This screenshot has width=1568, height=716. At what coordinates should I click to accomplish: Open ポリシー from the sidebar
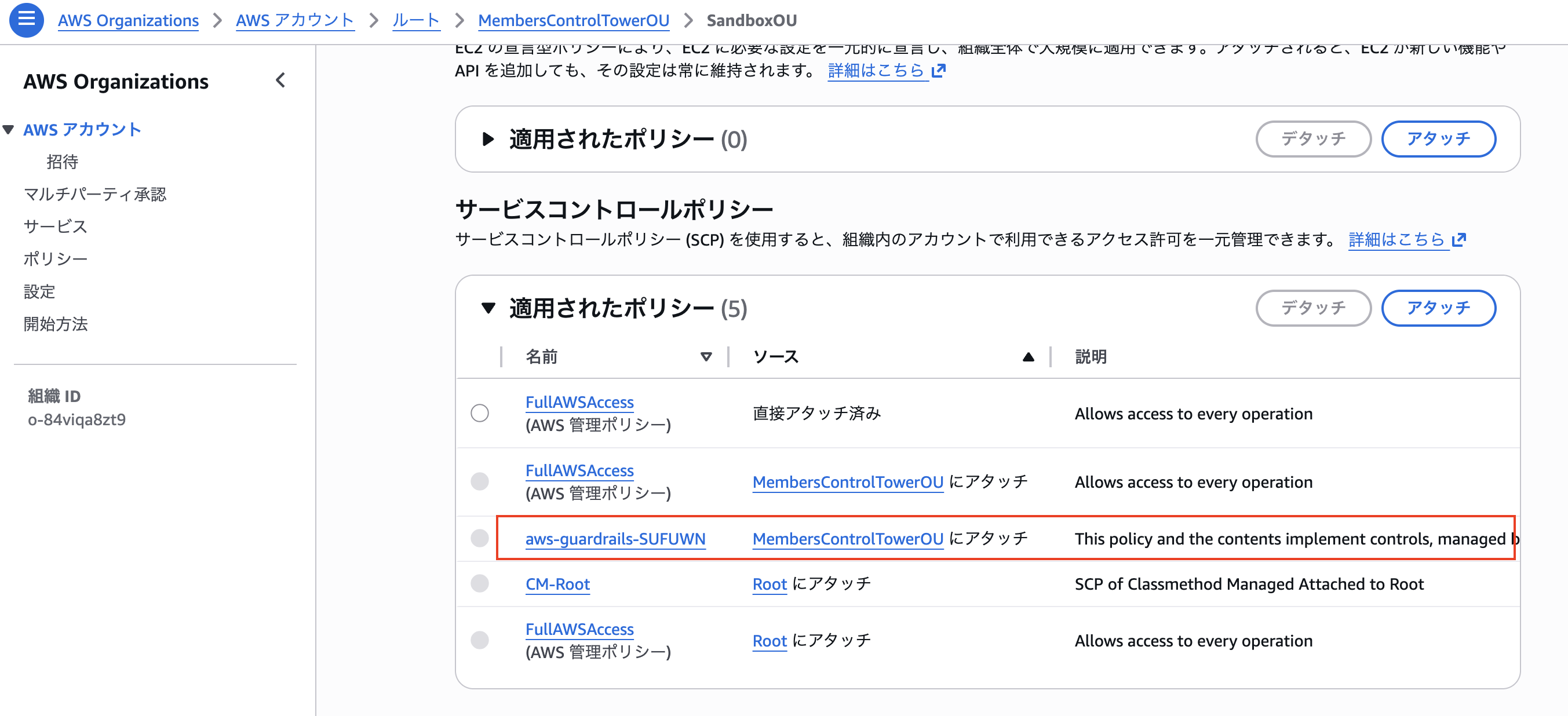pos(55,258)
